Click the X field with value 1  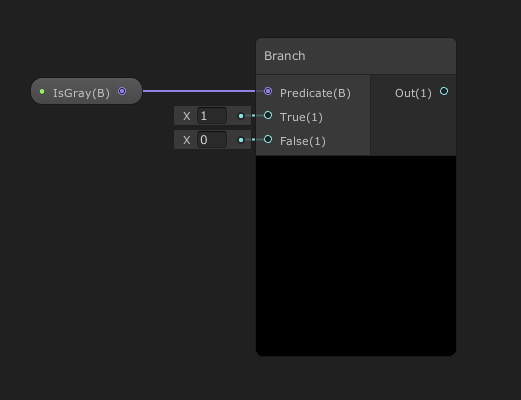tap(212, 116)
